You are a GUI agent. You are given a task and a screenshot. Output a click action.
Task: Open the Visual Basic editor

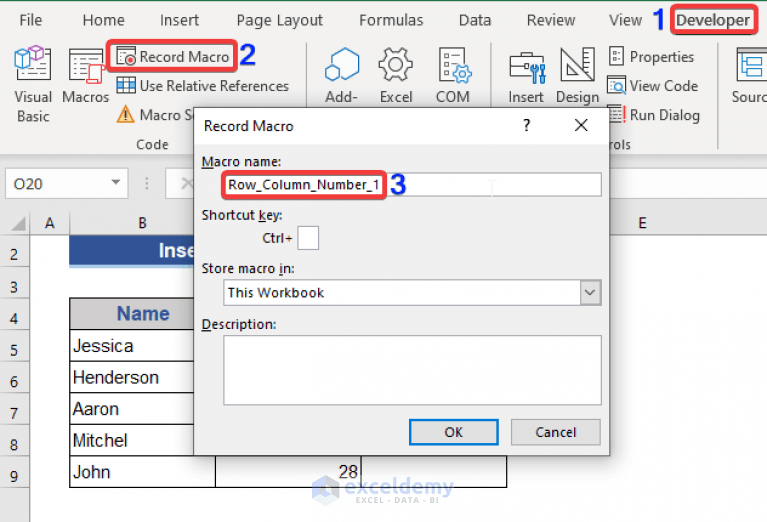click(32, 85)
